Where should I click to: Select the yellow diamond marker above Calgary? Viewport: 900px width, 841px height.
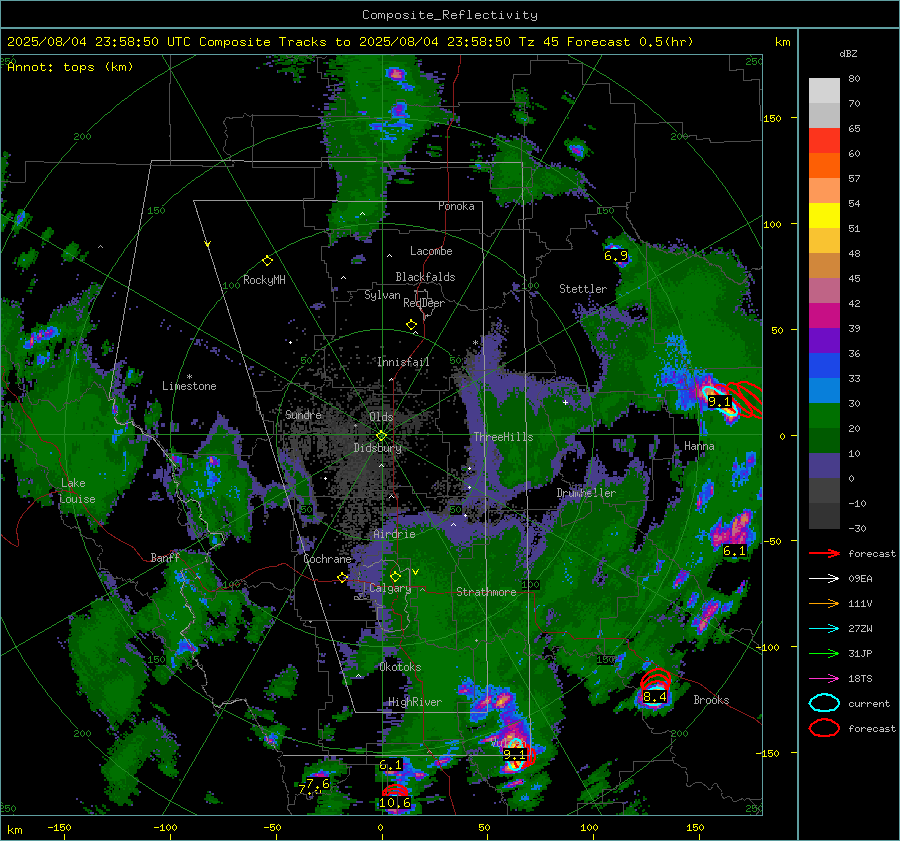point(395,576)
